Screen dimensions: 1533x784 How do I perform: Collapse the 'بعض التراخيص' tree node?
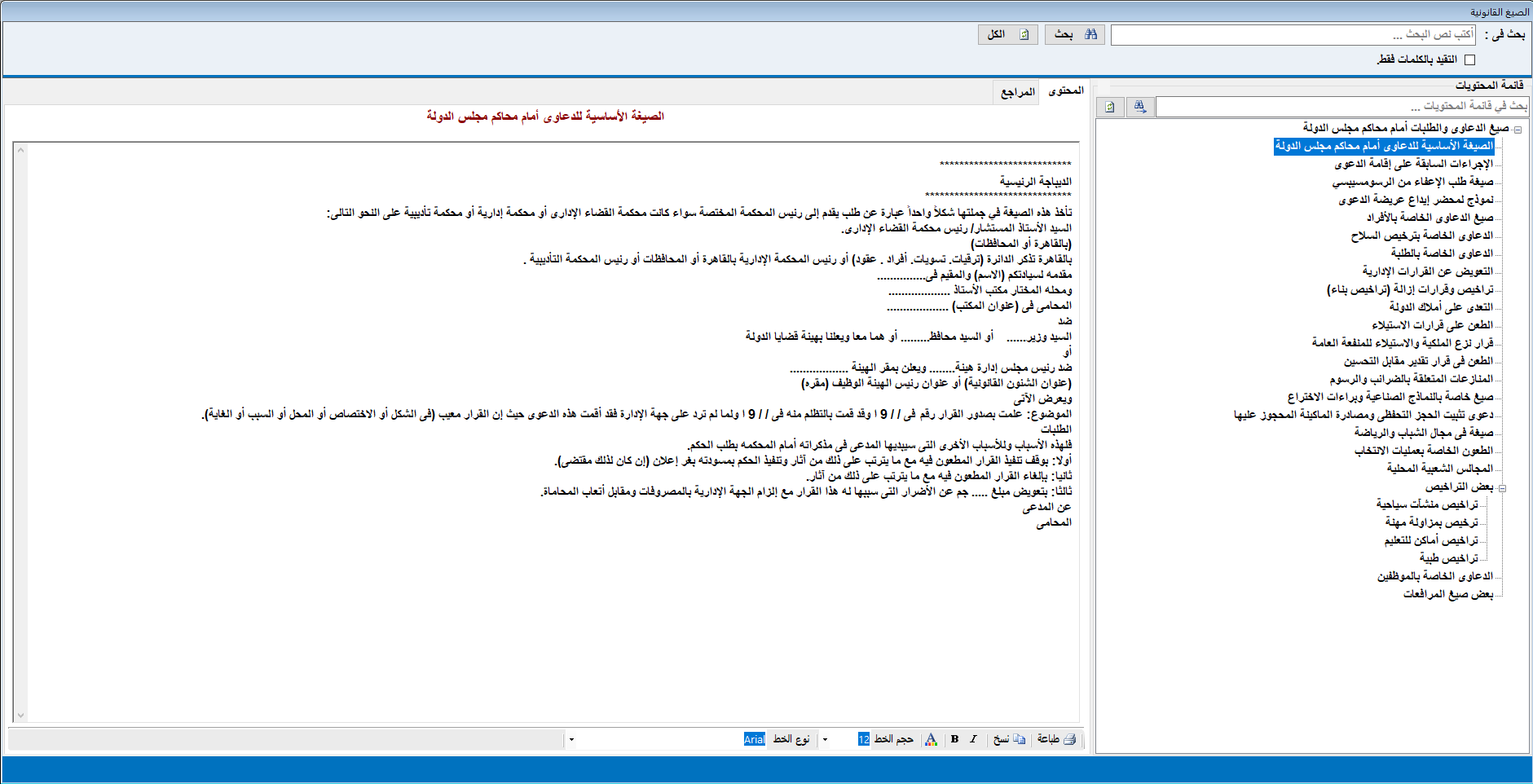pyautogui.click(x=1502, y=487)
